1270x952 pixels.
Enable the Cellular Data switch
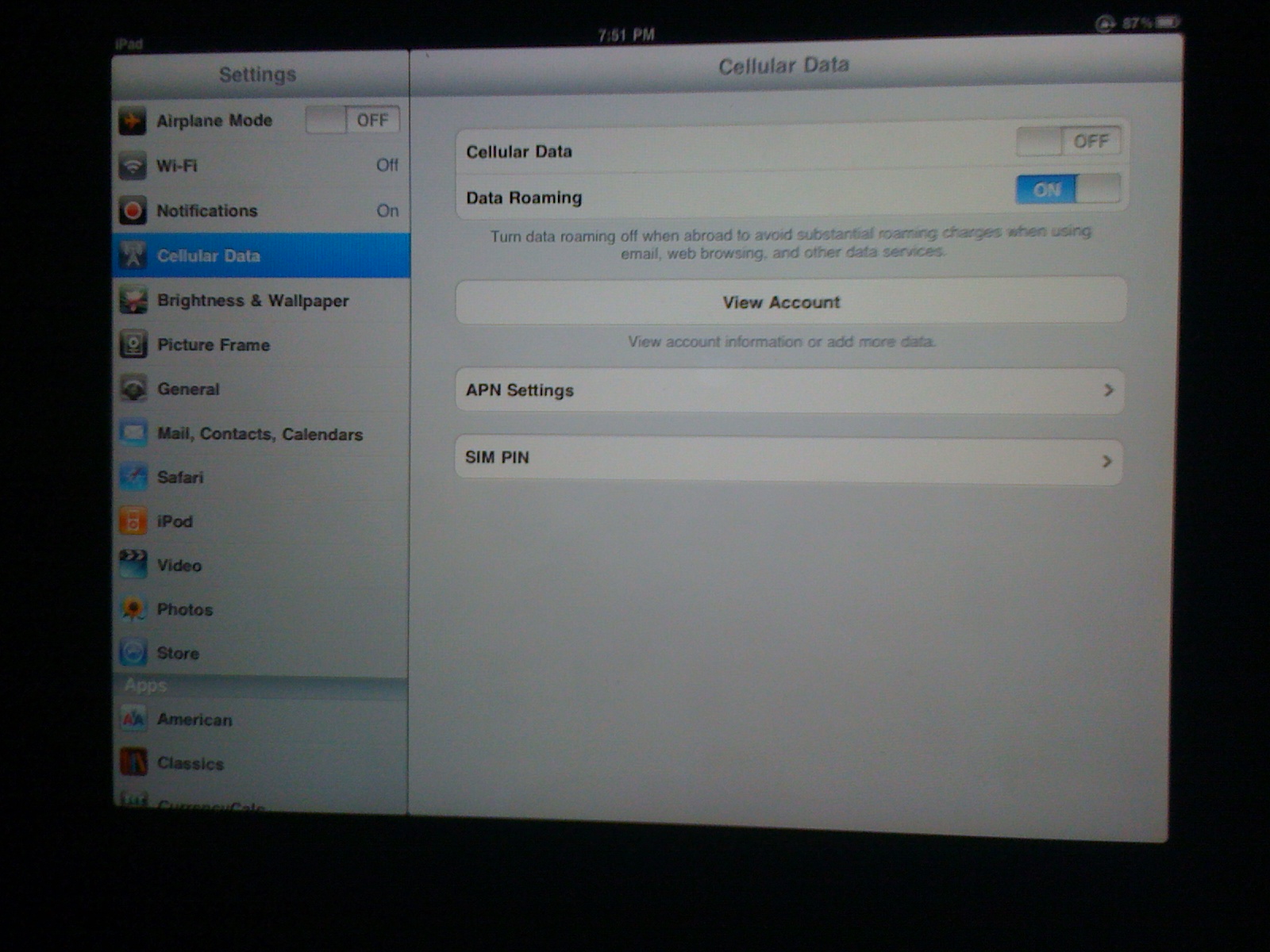click(x=1068, y=142)
